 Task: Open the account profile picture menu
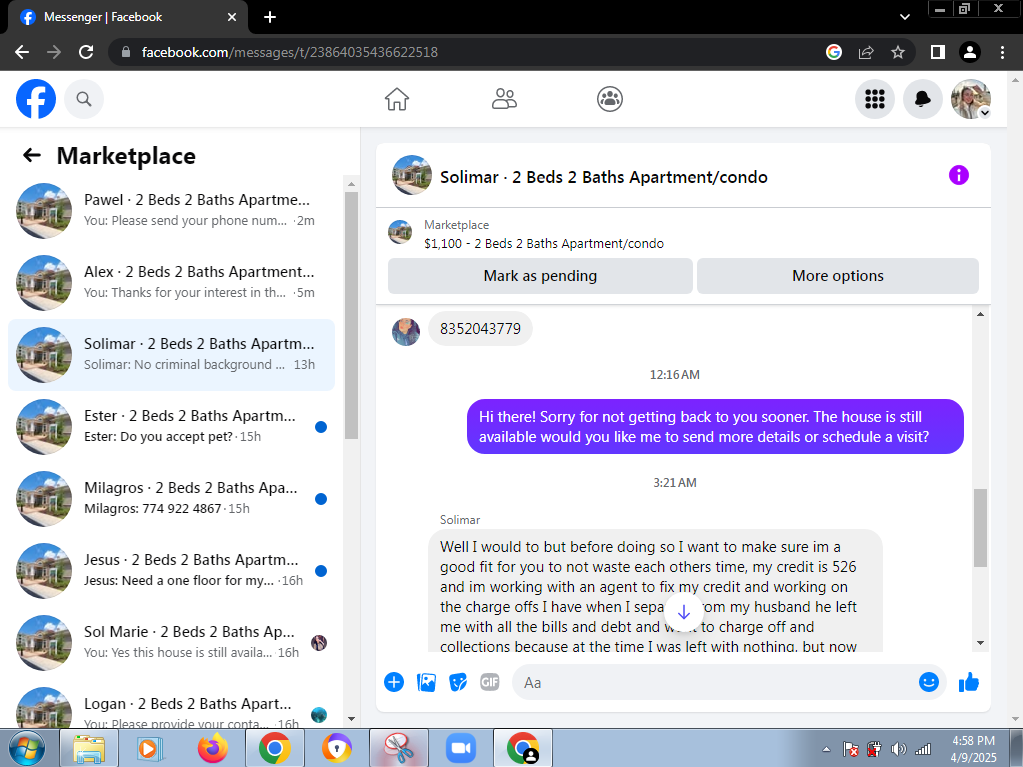point(971,99)
